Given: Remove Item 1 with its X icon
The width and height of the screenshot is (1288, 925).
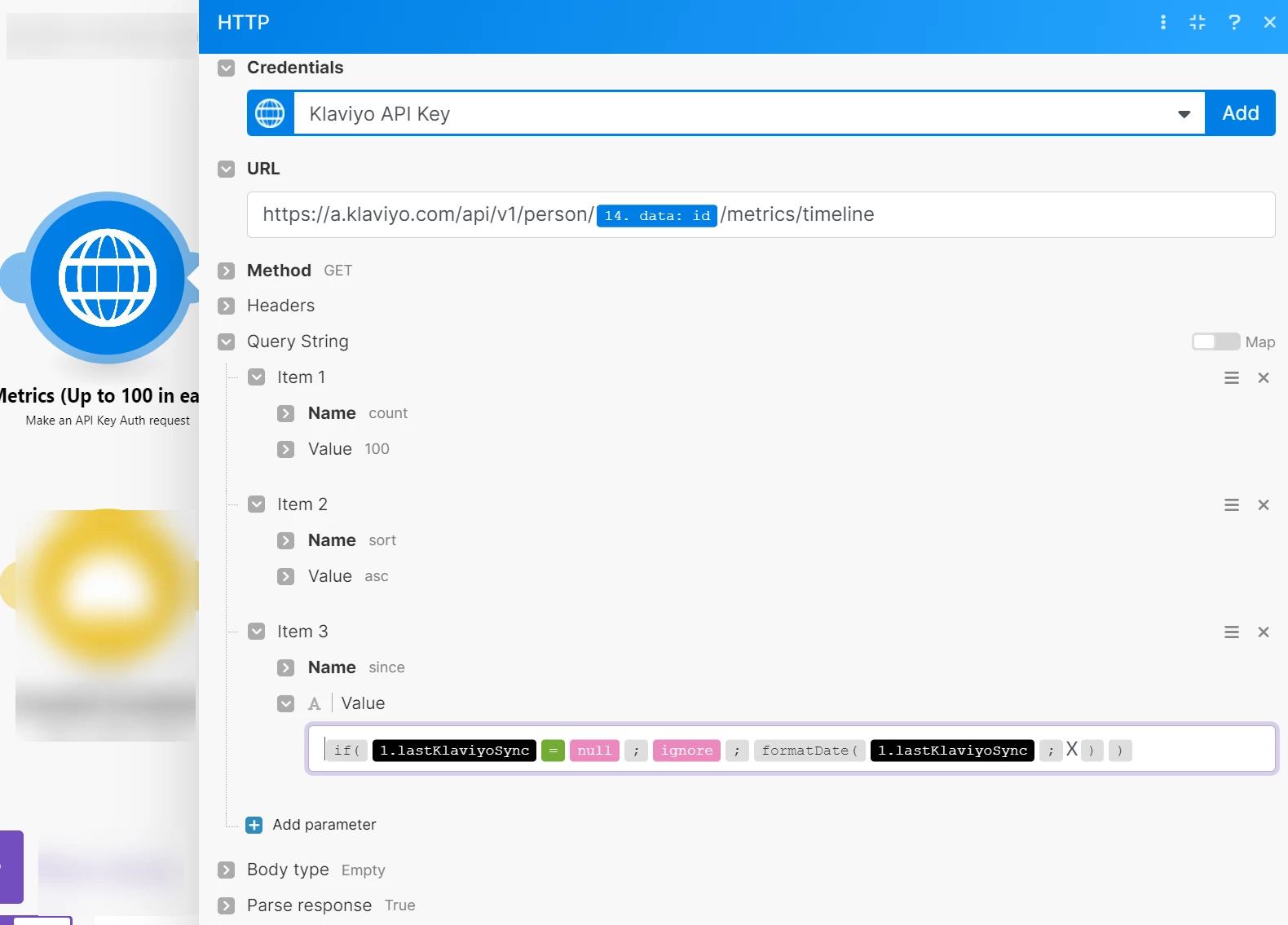Looking at the screenshot, I should (x=1264, y=378).
